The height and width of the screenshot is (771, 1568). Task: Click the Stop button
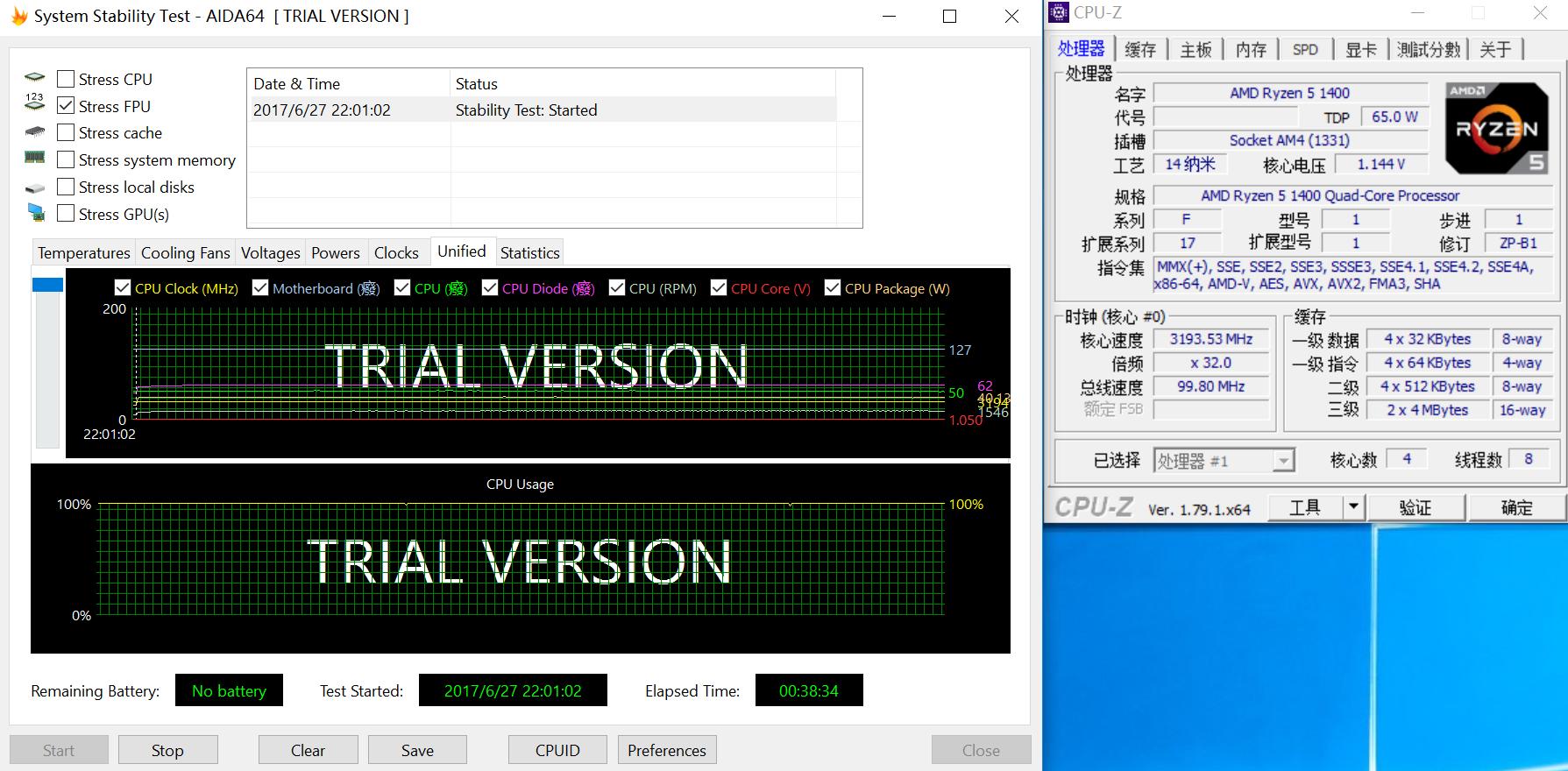coord(167,750)
